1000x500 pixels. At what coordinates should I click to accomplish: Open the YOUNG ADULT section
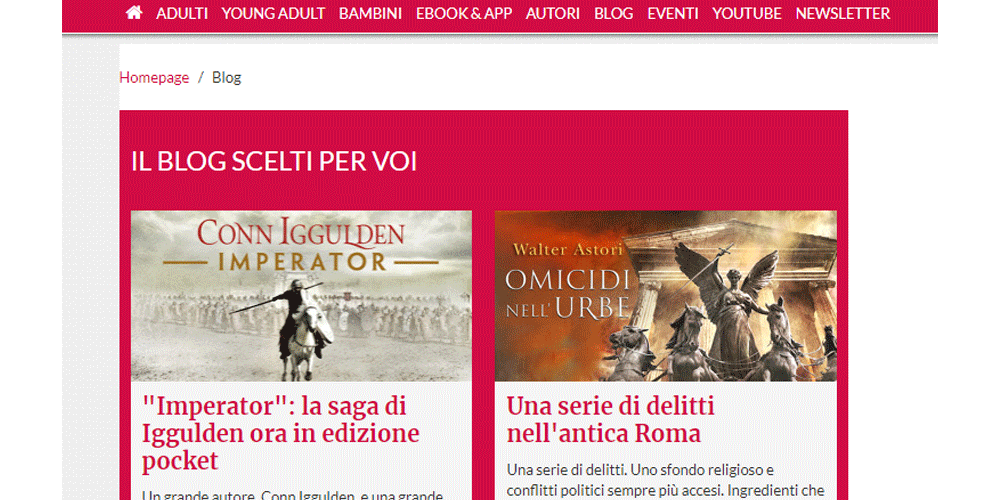pos(273,13)
